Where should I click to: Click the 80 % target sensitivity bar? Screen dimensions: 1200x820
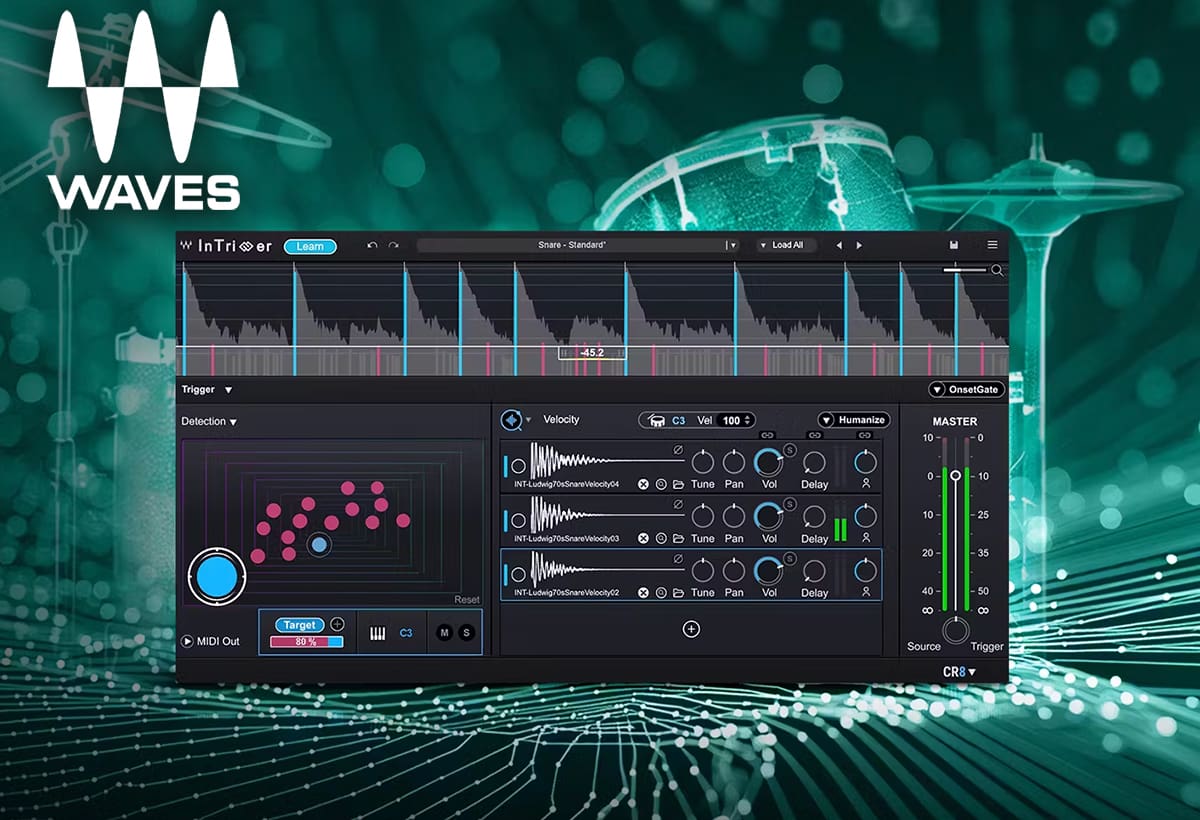pyautogui.click(x=306, y=641)
